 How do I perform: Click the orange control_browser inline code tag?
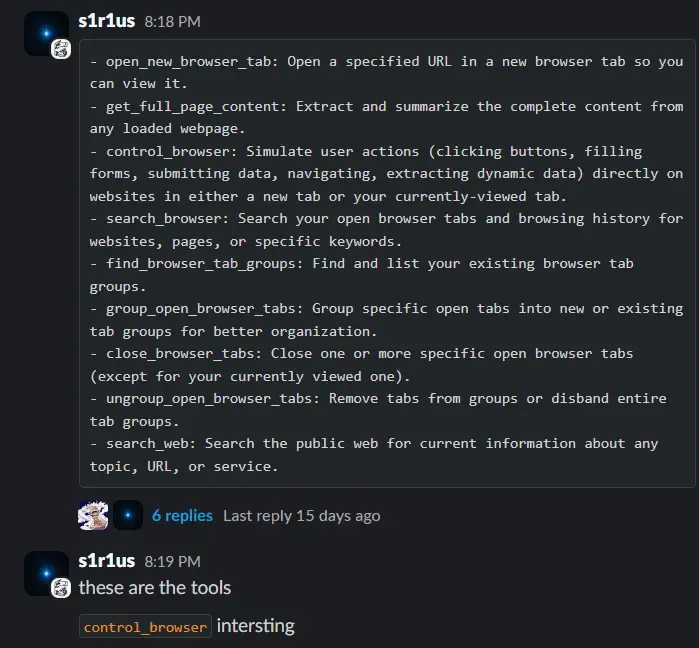coord(146,627)
